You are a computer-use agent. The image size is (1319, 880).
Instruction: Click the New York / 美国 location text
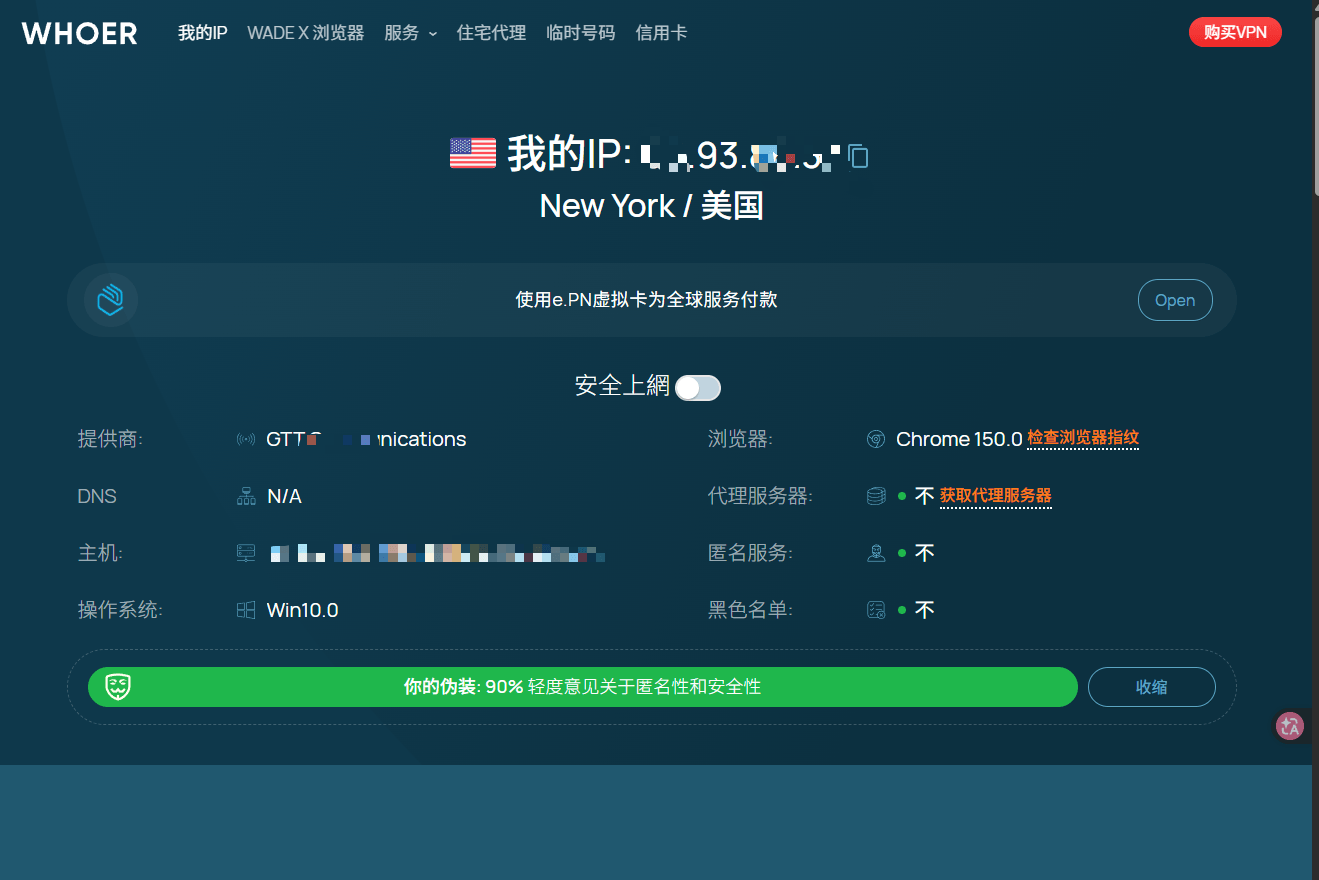[x=652, y=206]
